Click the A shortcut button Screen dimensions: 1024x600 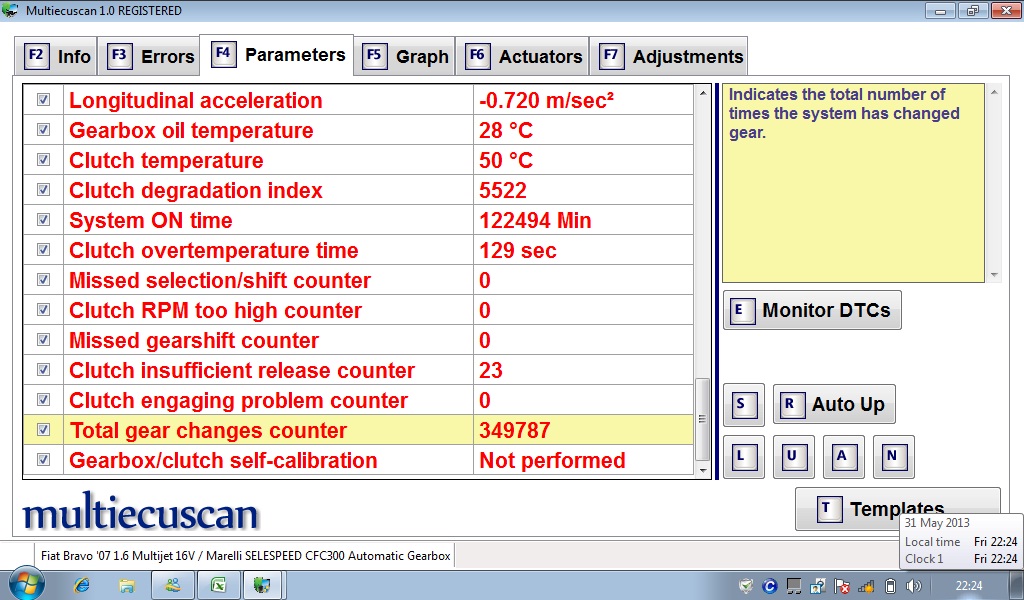(844, 456)
